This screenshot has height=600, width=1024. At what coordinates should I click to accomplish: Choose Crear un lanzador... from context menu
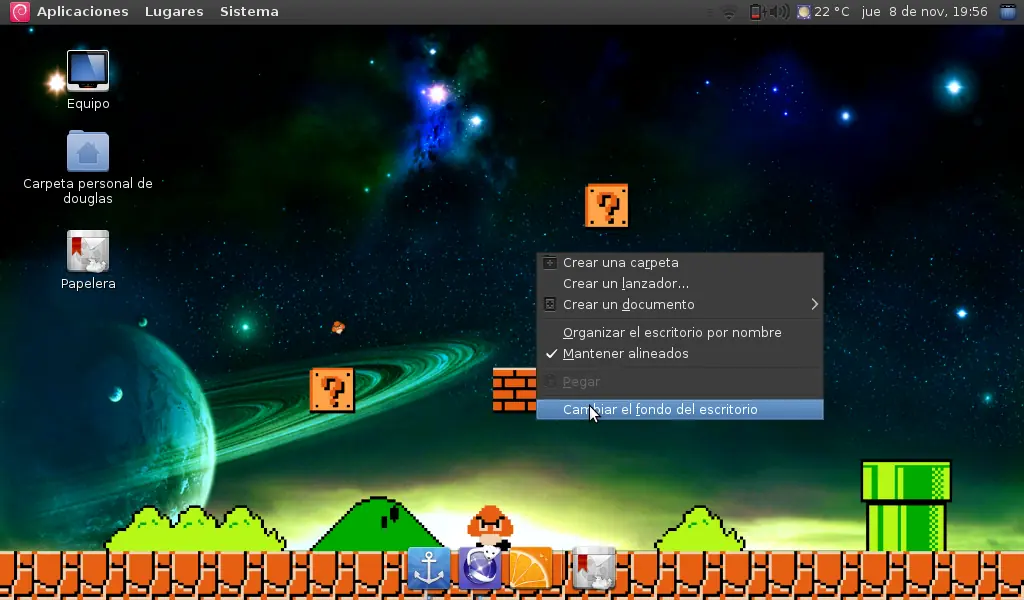point(680,283)
